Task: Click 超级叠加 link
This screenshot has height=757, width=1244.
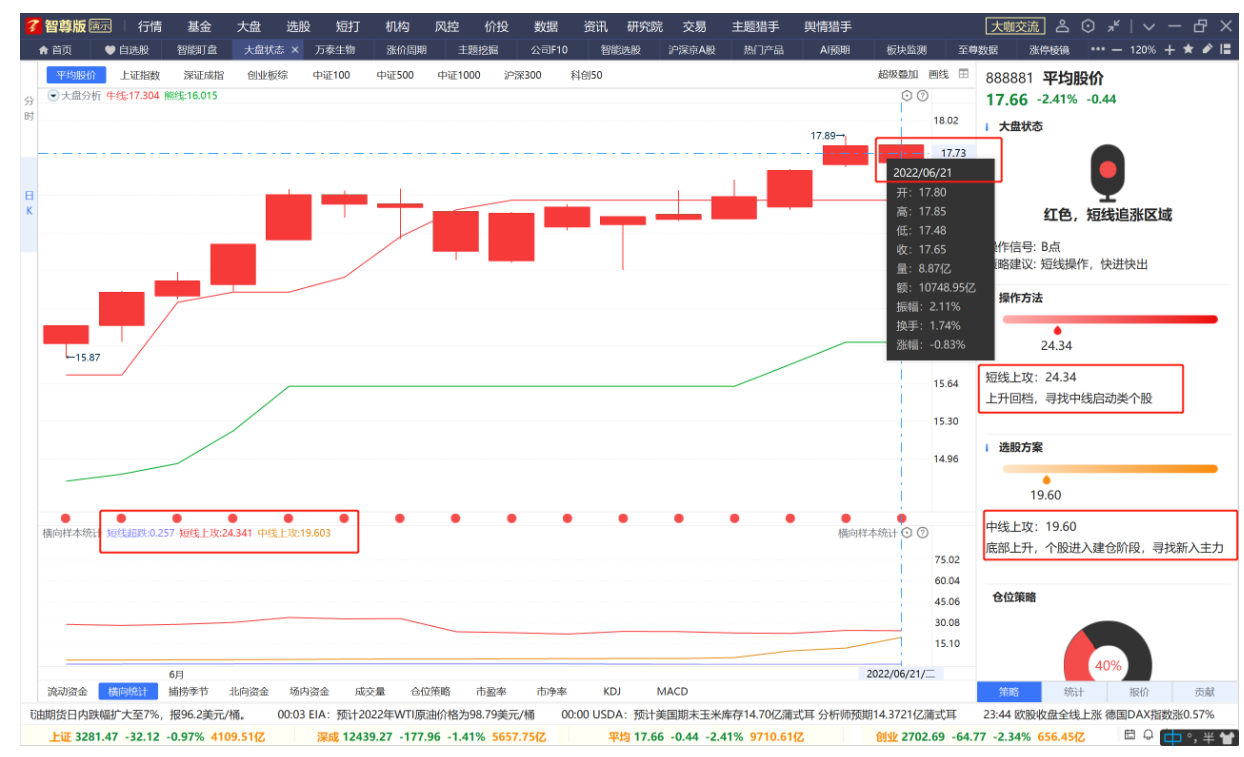Action: 897,74
